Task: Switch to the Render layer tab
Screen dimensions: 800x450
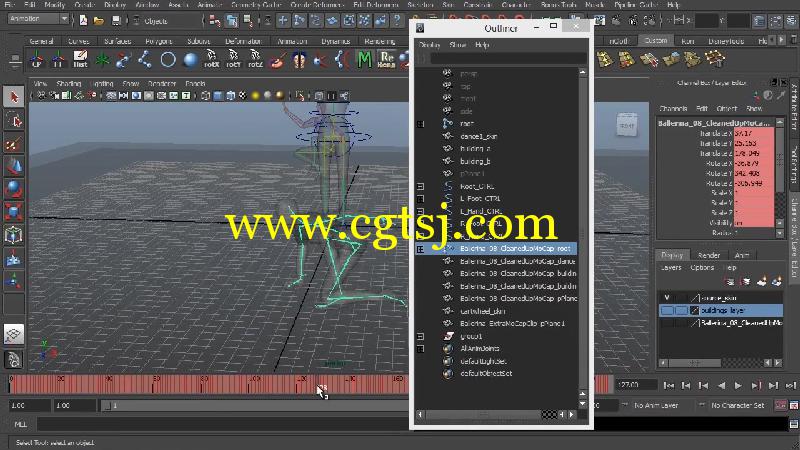Action: pos(709,255)
